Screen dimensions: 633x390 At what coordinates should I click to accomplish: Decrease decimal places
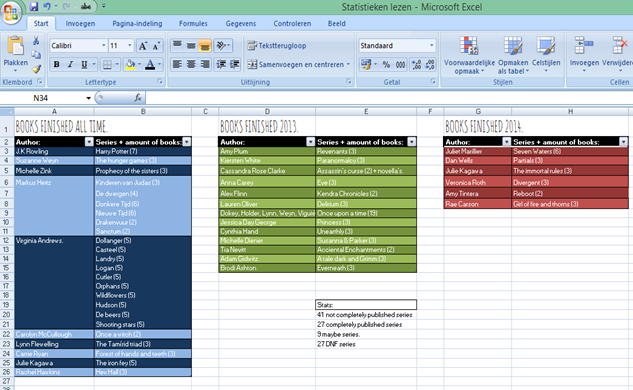[x=430, y=65]
